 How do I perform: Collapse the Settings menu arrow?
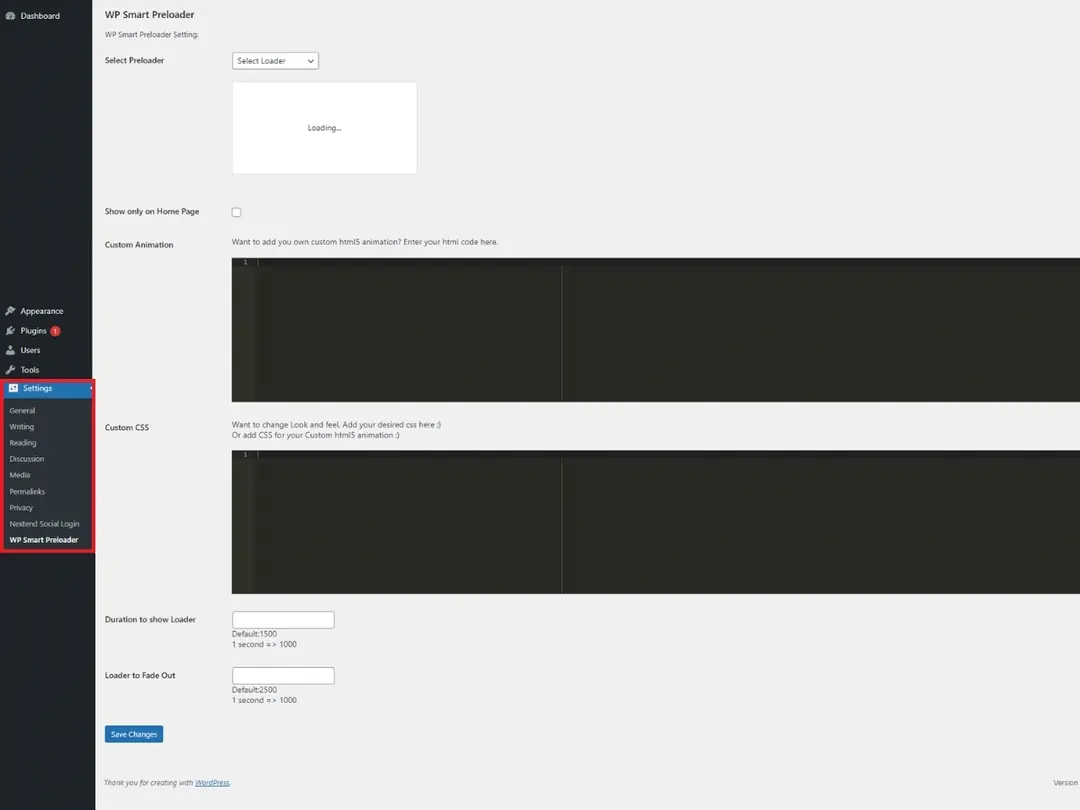click(90, 388)
